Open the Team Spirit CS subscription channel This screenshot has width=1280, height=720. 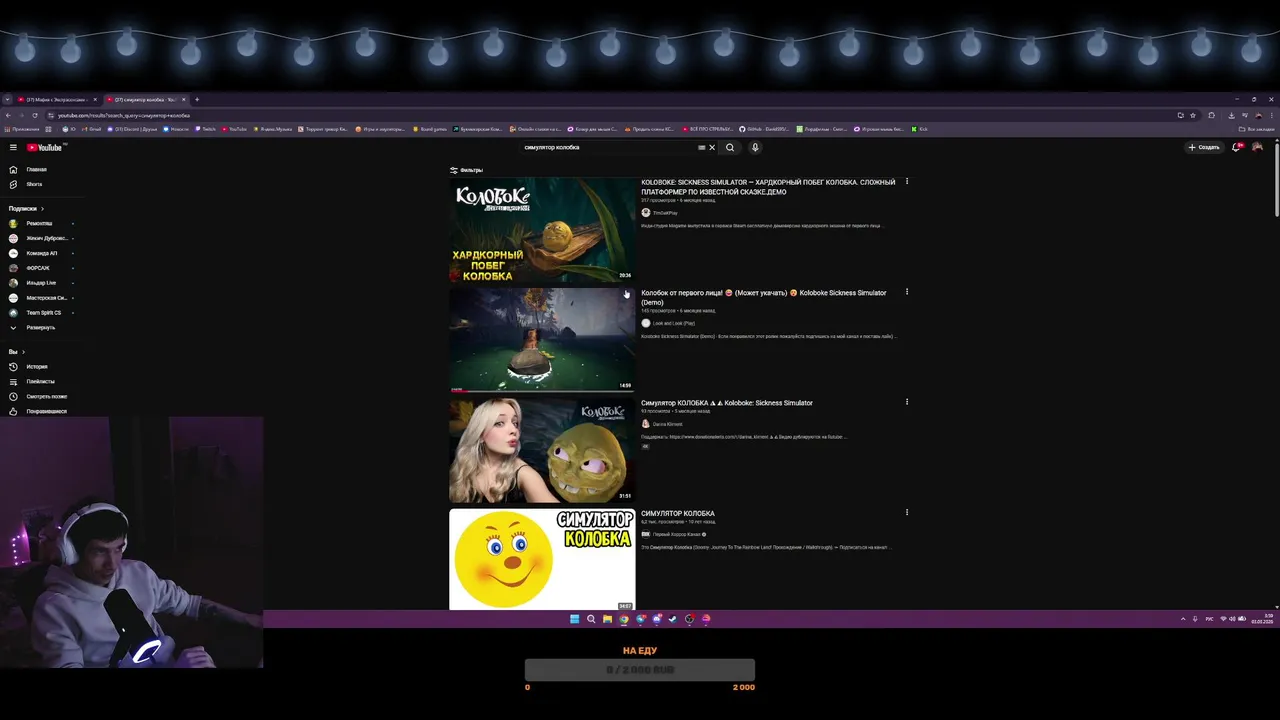point(43,312)
